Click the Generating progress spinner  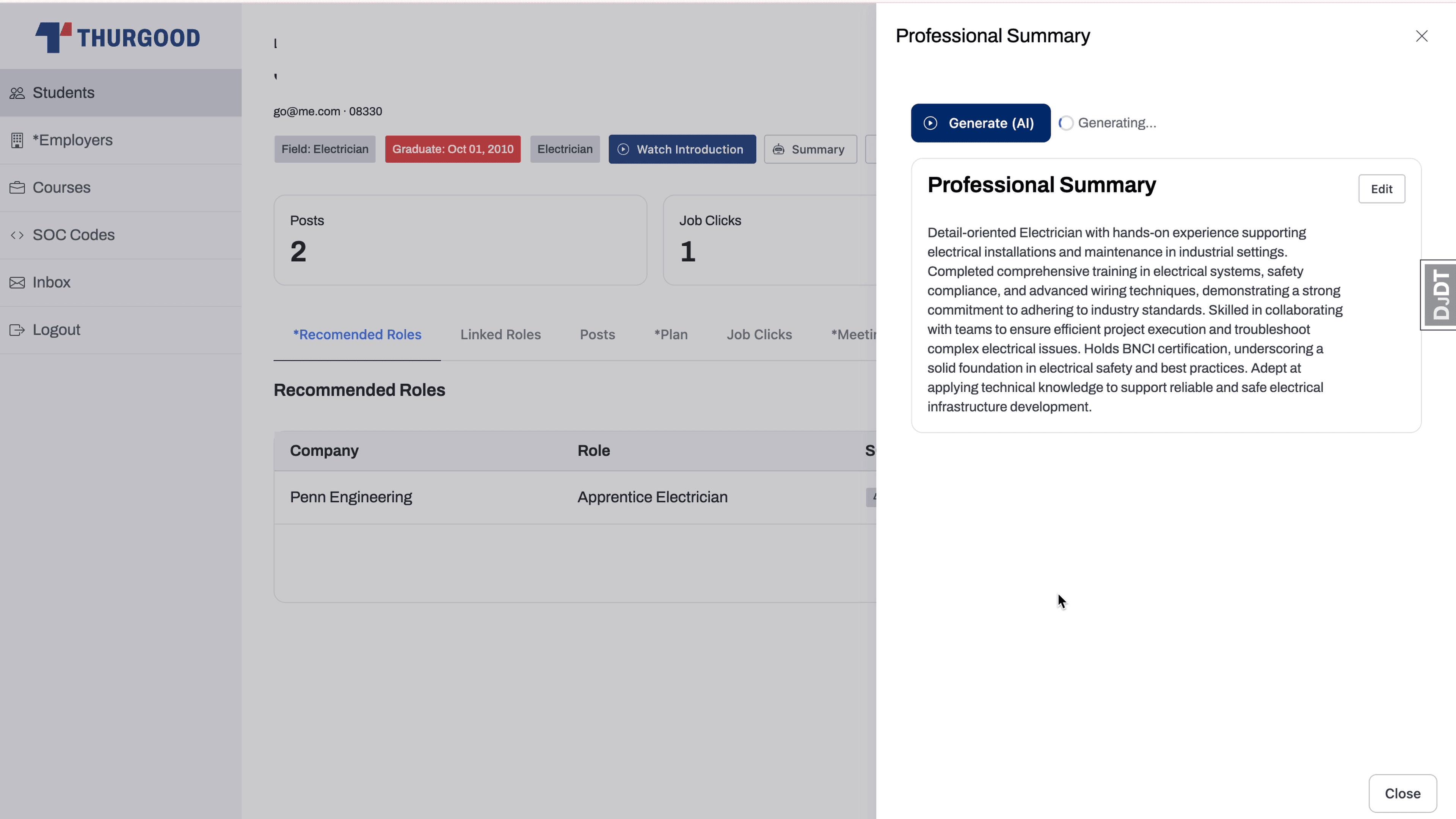pos(1066,122)
